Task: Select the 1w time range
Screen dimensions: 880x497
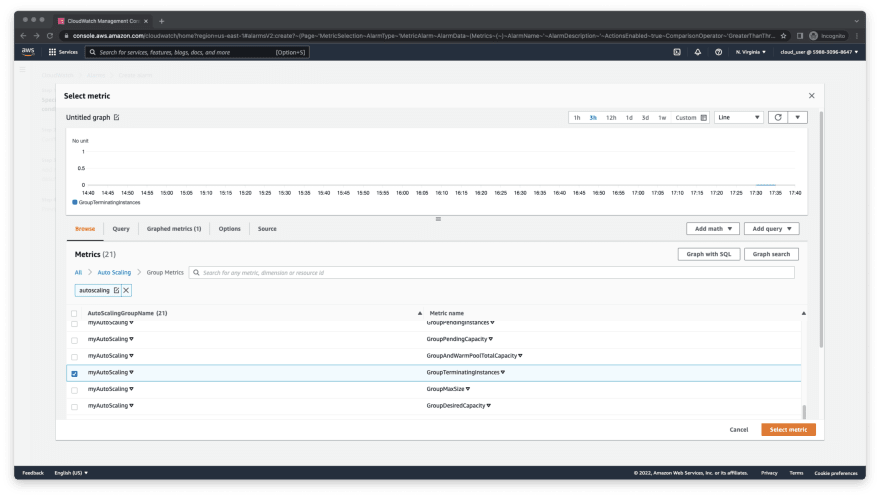Action: (662, 118)
